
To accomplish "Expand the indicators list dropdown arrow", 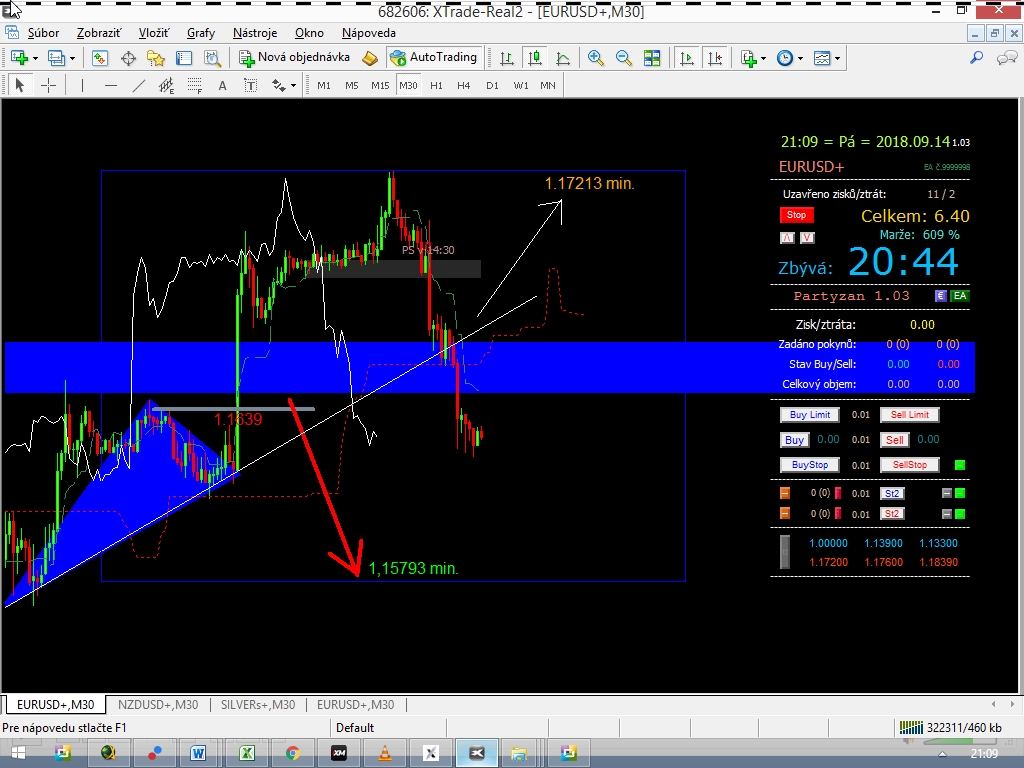I will pyautogui.click(x=763, y=59).
